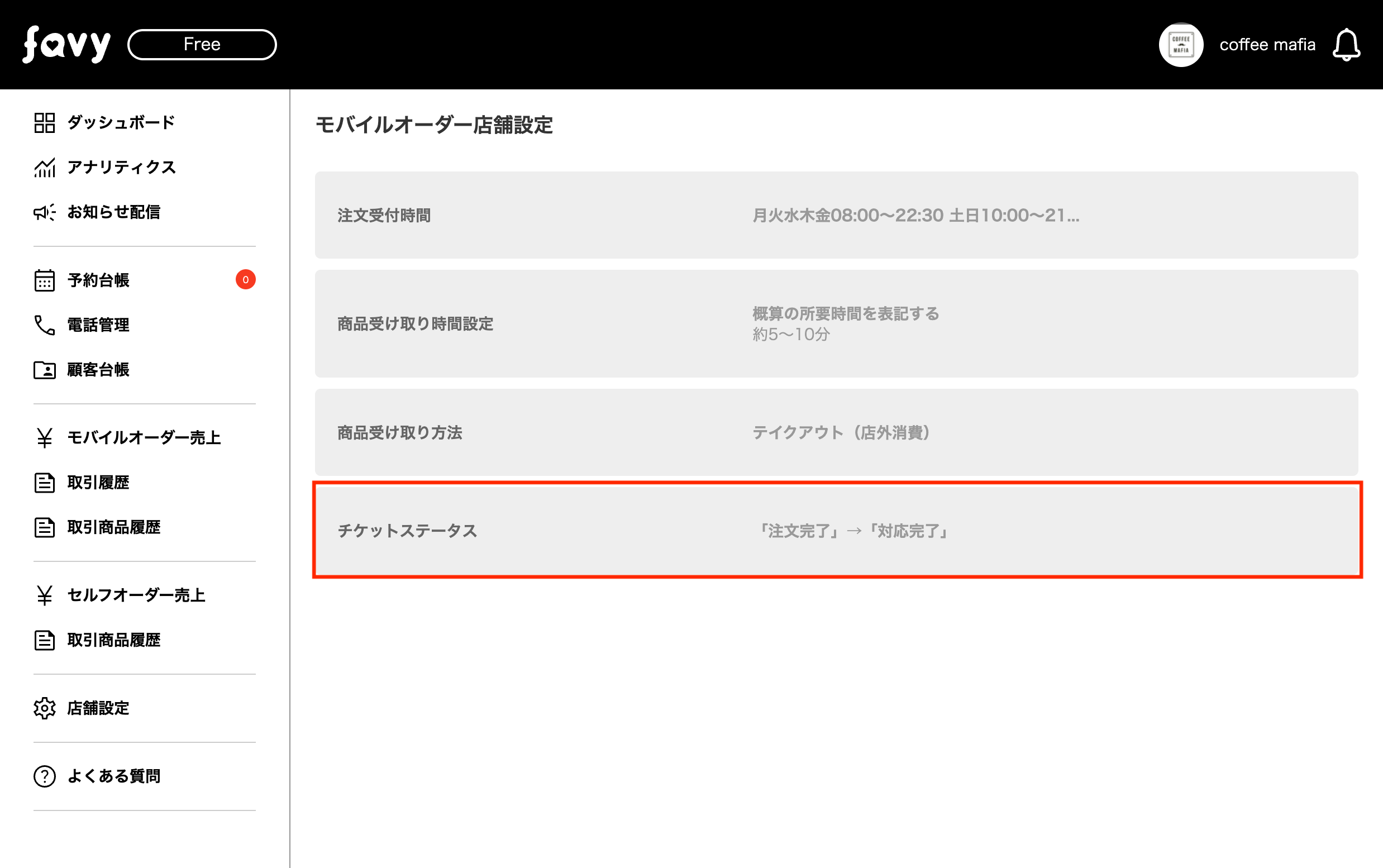Click the favy logo
The width and height of the screenshot is (1383, 868).
pyautogui.click(x=66, y=45)
